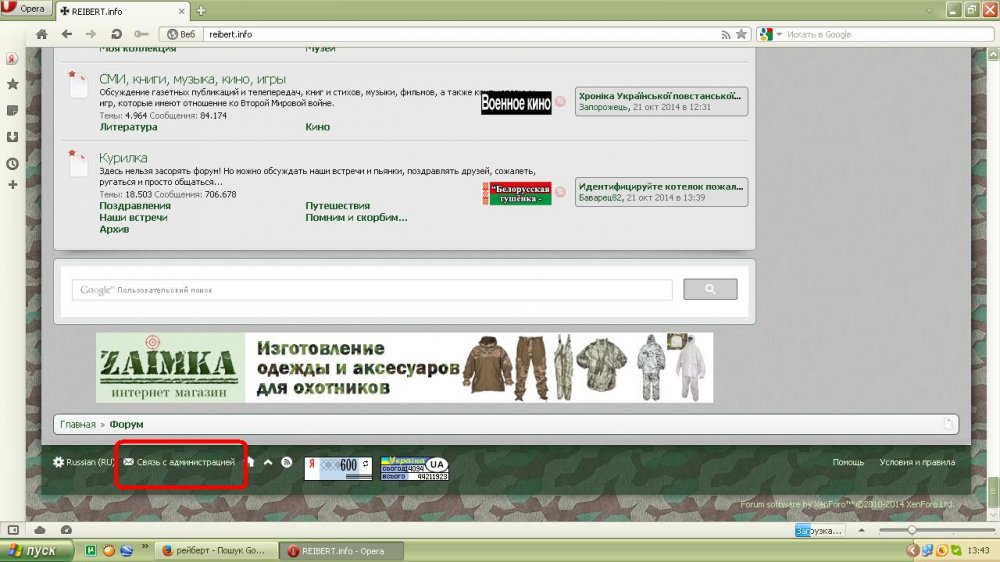Go to the browser home page
1000x562 pixels.
pos(41,34)
